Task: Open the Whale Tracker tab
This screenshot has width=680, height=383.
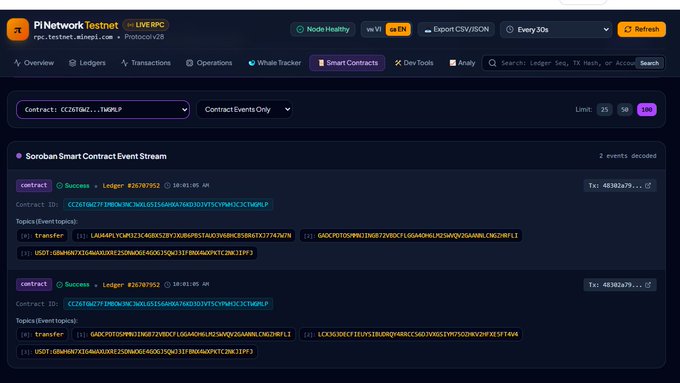Action: 275,63
